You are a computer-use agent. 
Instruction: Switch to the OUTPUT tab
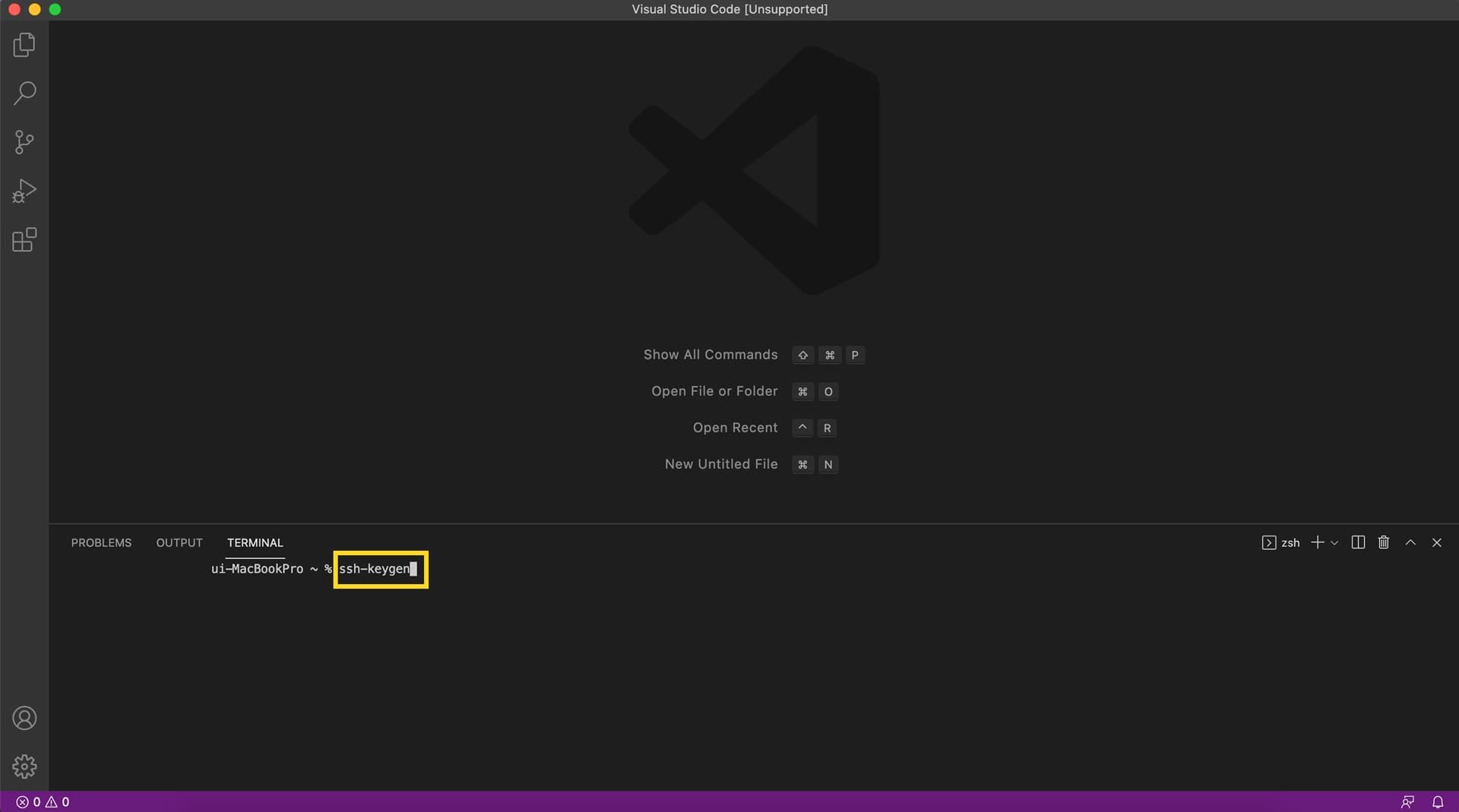point(179,542)
